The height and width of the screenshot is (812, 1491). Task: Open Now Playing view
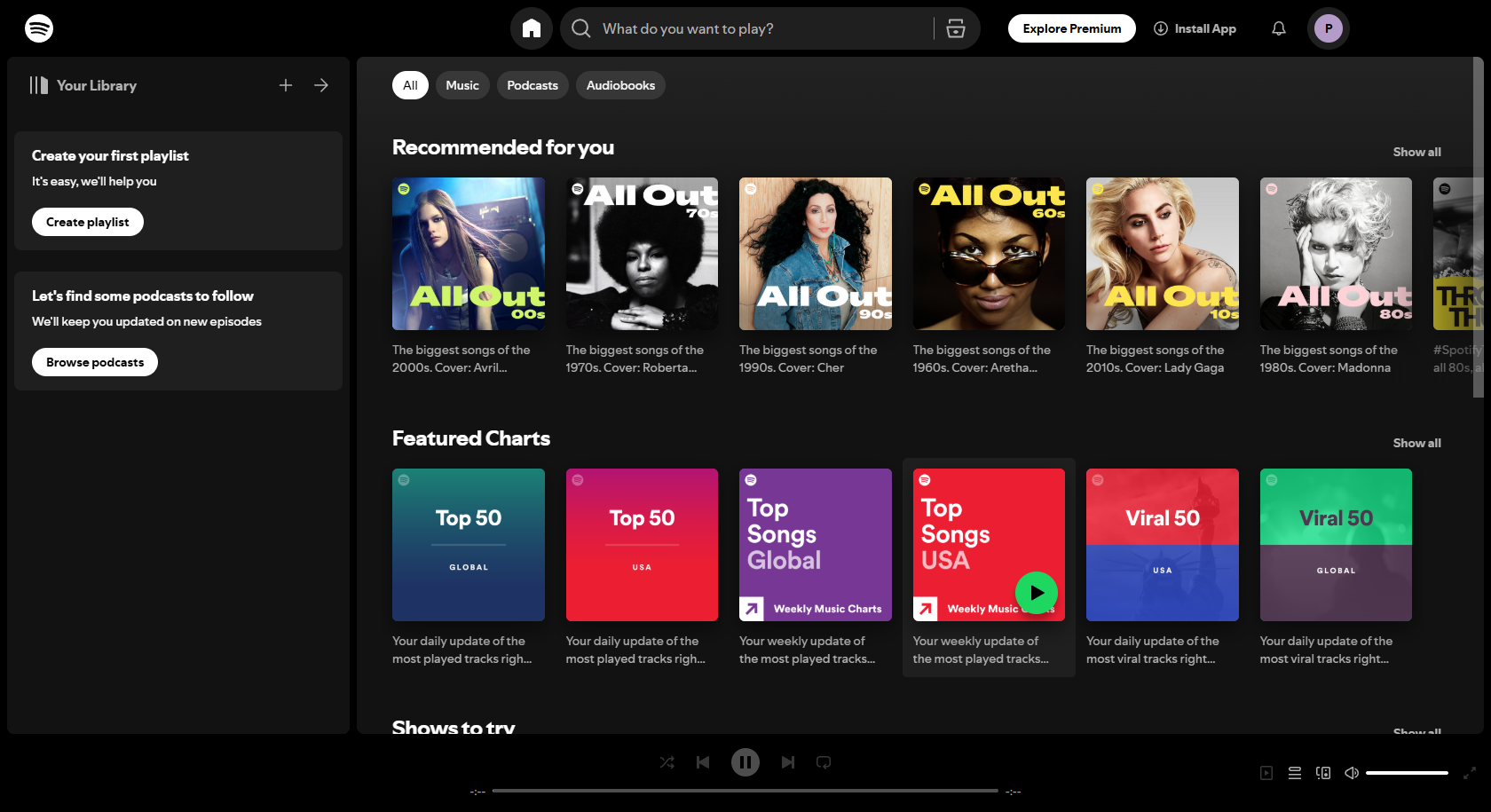click(x=1266, y=773)
